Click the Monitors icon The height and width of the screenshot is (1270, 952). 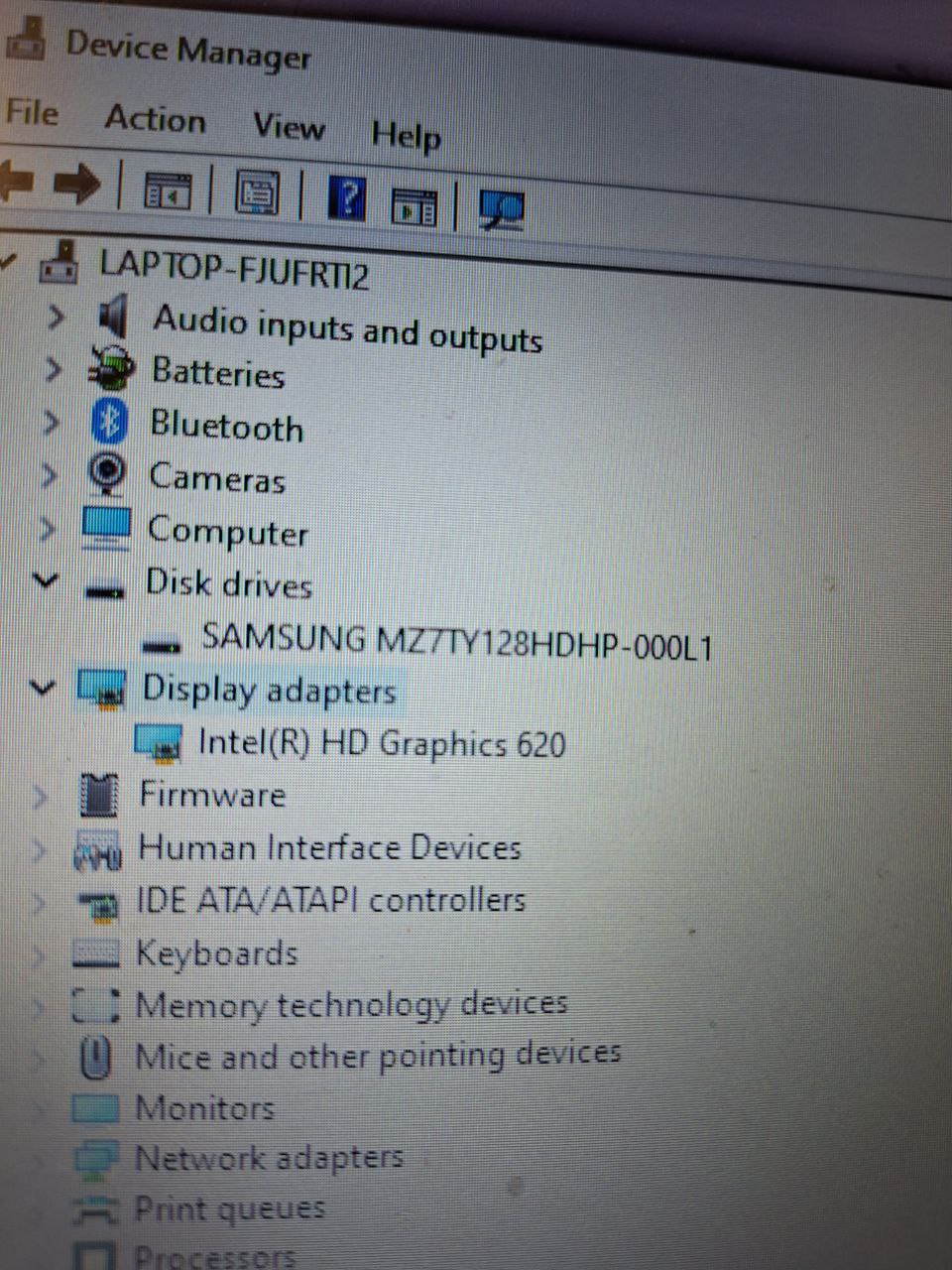[x=95, y=1108]
